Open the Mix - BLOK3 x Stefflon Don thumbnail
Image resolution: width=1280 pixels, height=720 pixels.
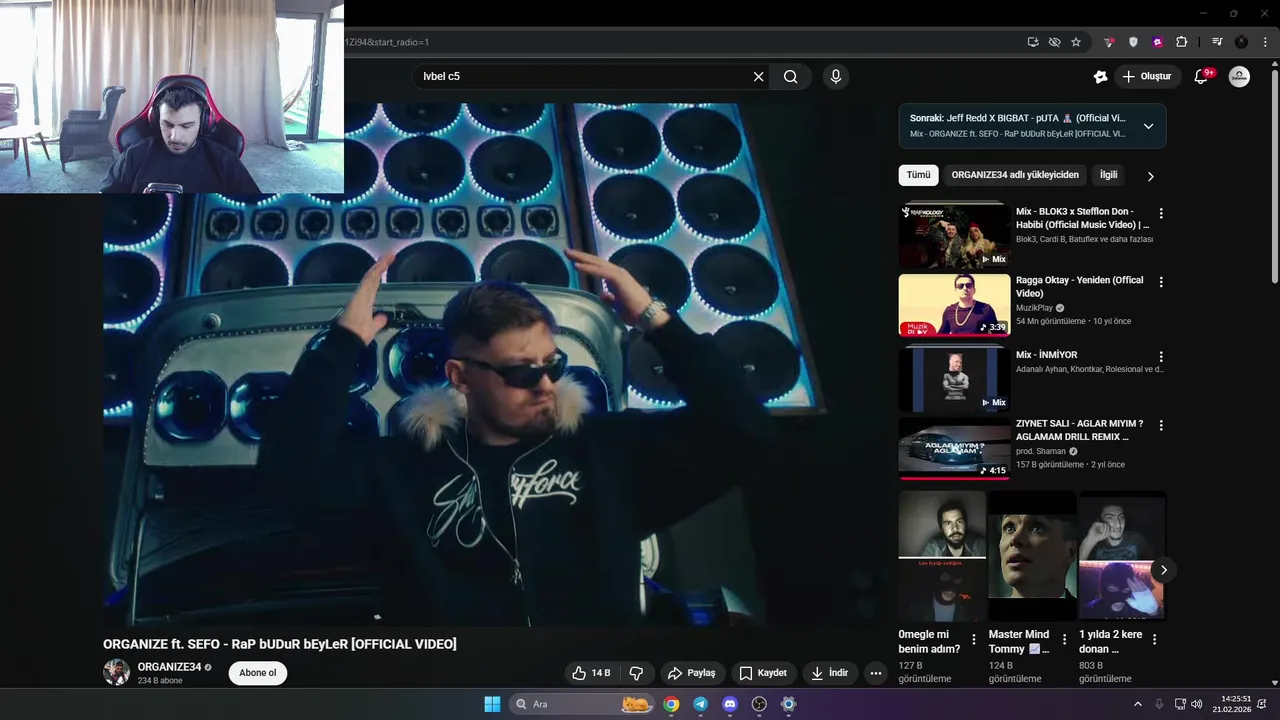point(954,236)
